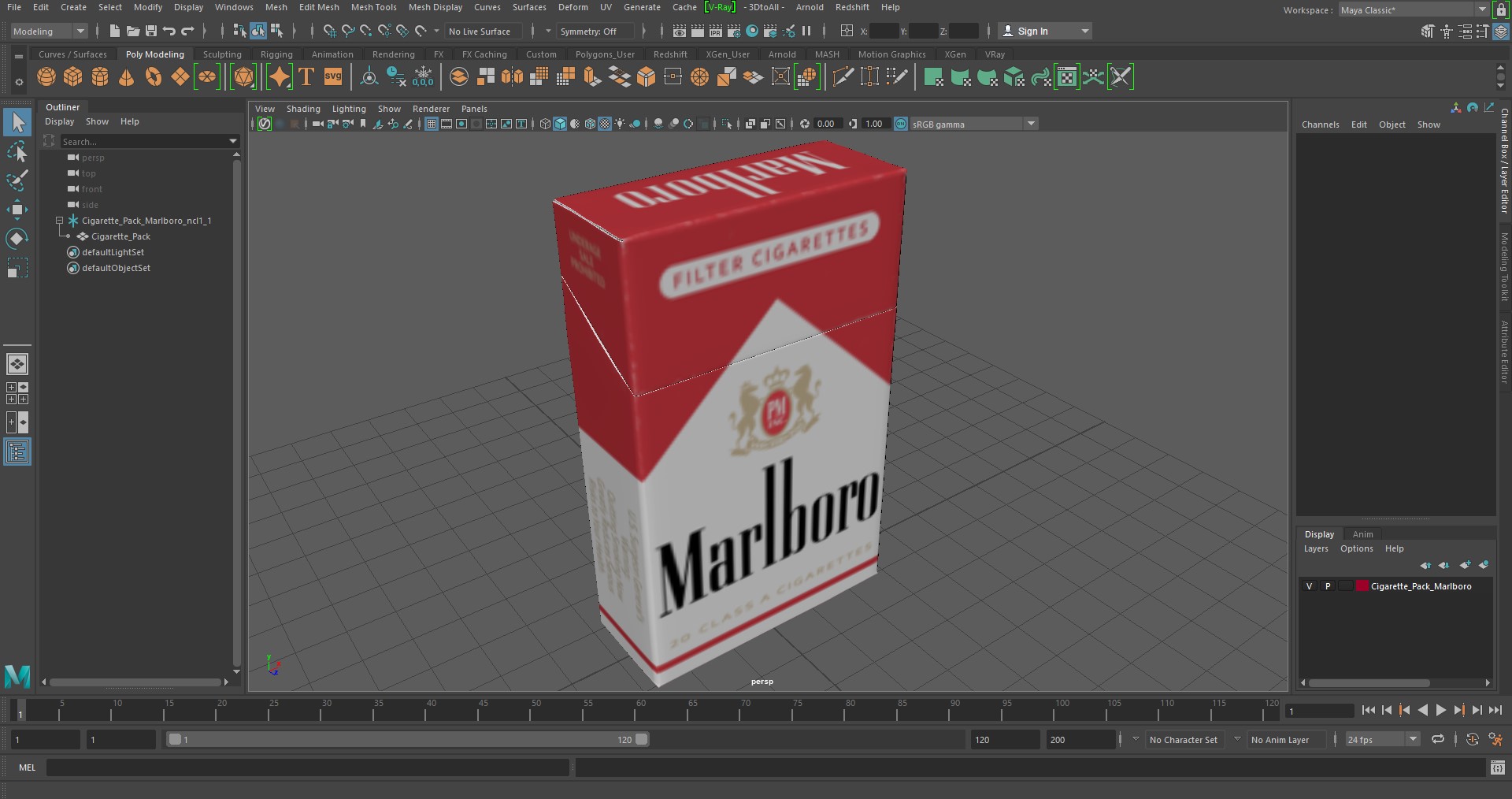Click the SVG import shelf icon
This screenshot has height=799, width=1512.
pyautogui.click(x=333, y=76)
